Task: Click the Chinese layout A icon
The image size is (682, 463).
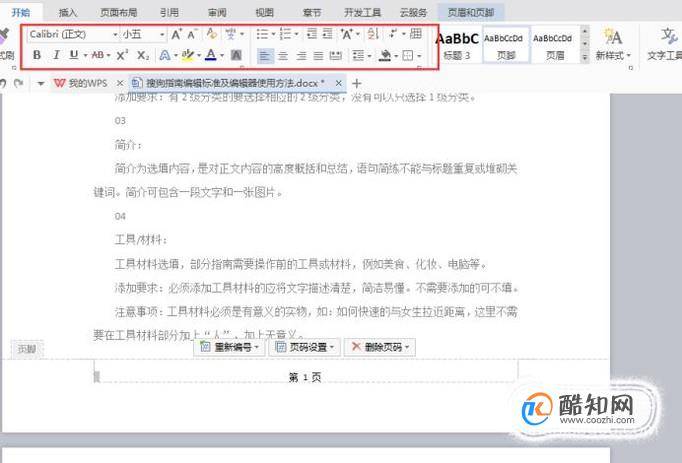Action: [347, 34]
